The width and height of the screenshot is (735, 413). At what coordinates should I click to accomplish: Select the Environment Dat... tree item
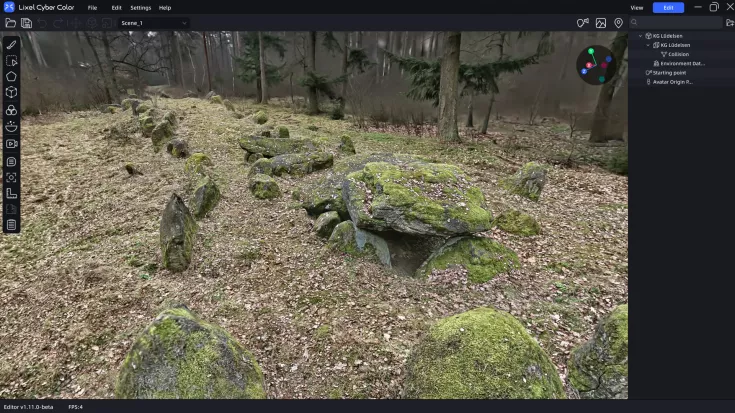682,63
